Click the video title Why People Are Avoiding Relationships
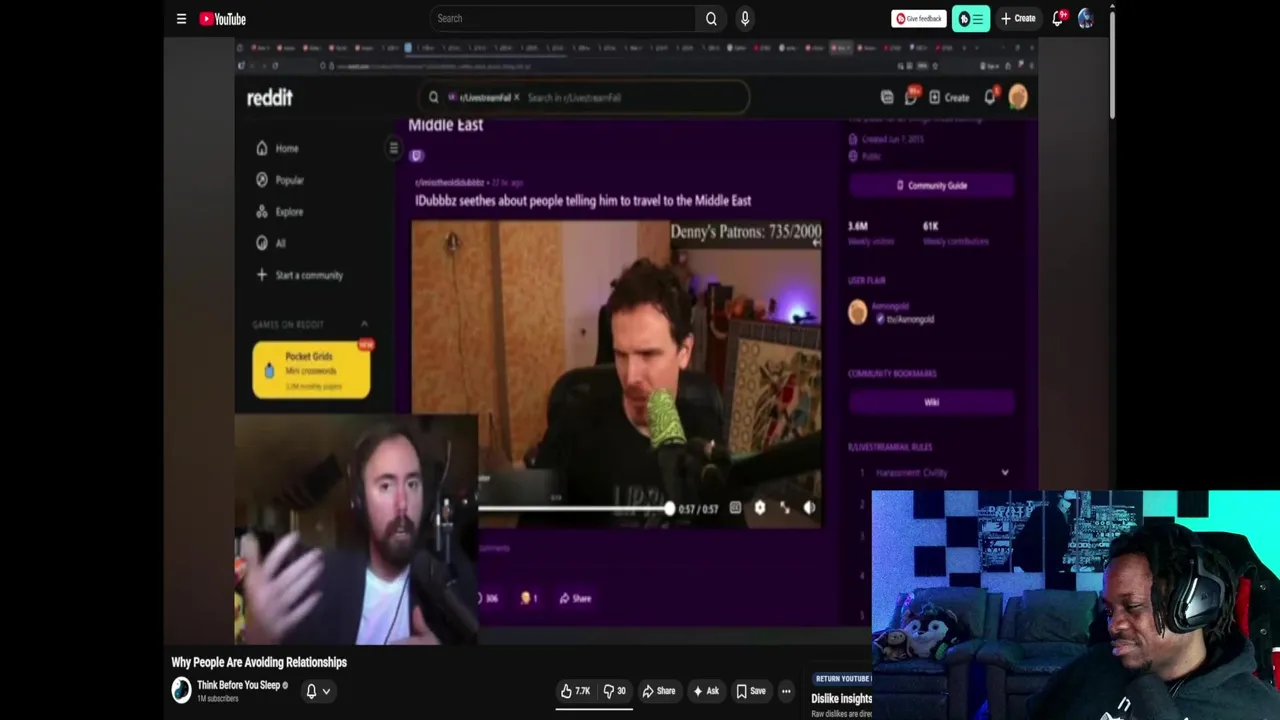The width and height of the screenshot is (1280, 720). coord(259,662)
